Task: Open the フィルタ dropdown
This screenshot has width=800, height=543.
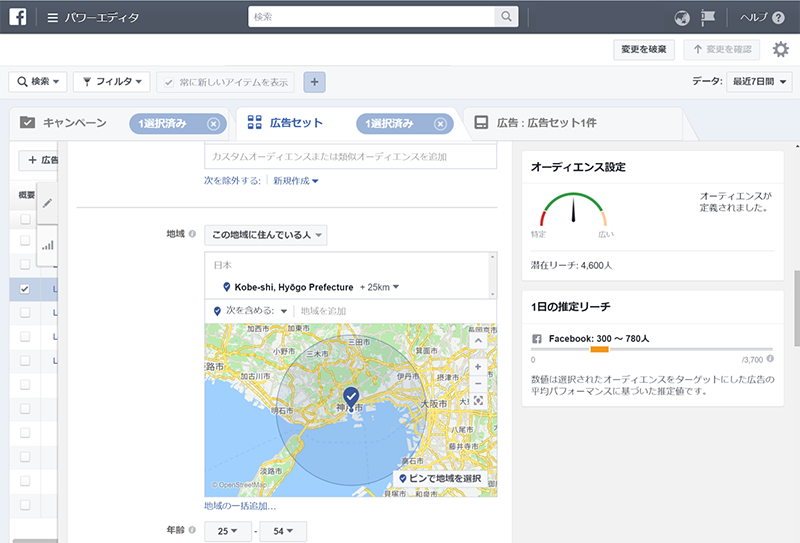Action: tap(112, 82)
